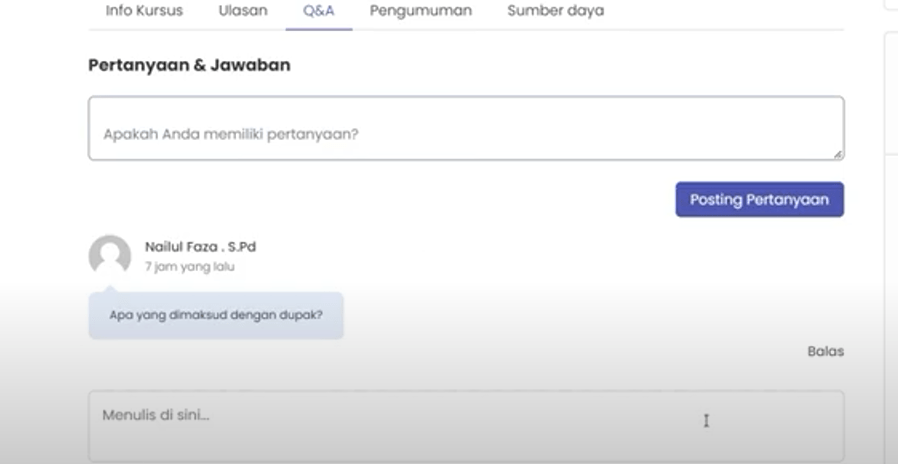Select the 'Apa yang dimaksud dengan dupak?' bubble
This screenshot has height=464, width=898.
(216, 315)
